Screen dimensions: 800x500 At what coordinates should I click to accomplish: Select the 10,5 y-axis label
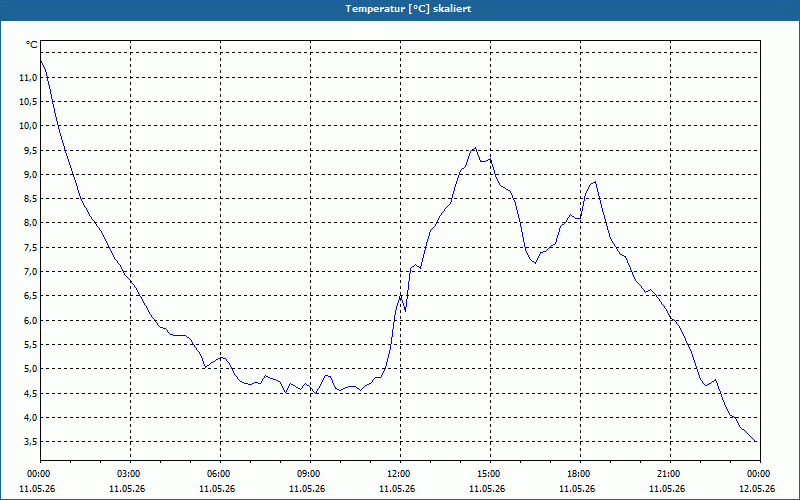28,102
